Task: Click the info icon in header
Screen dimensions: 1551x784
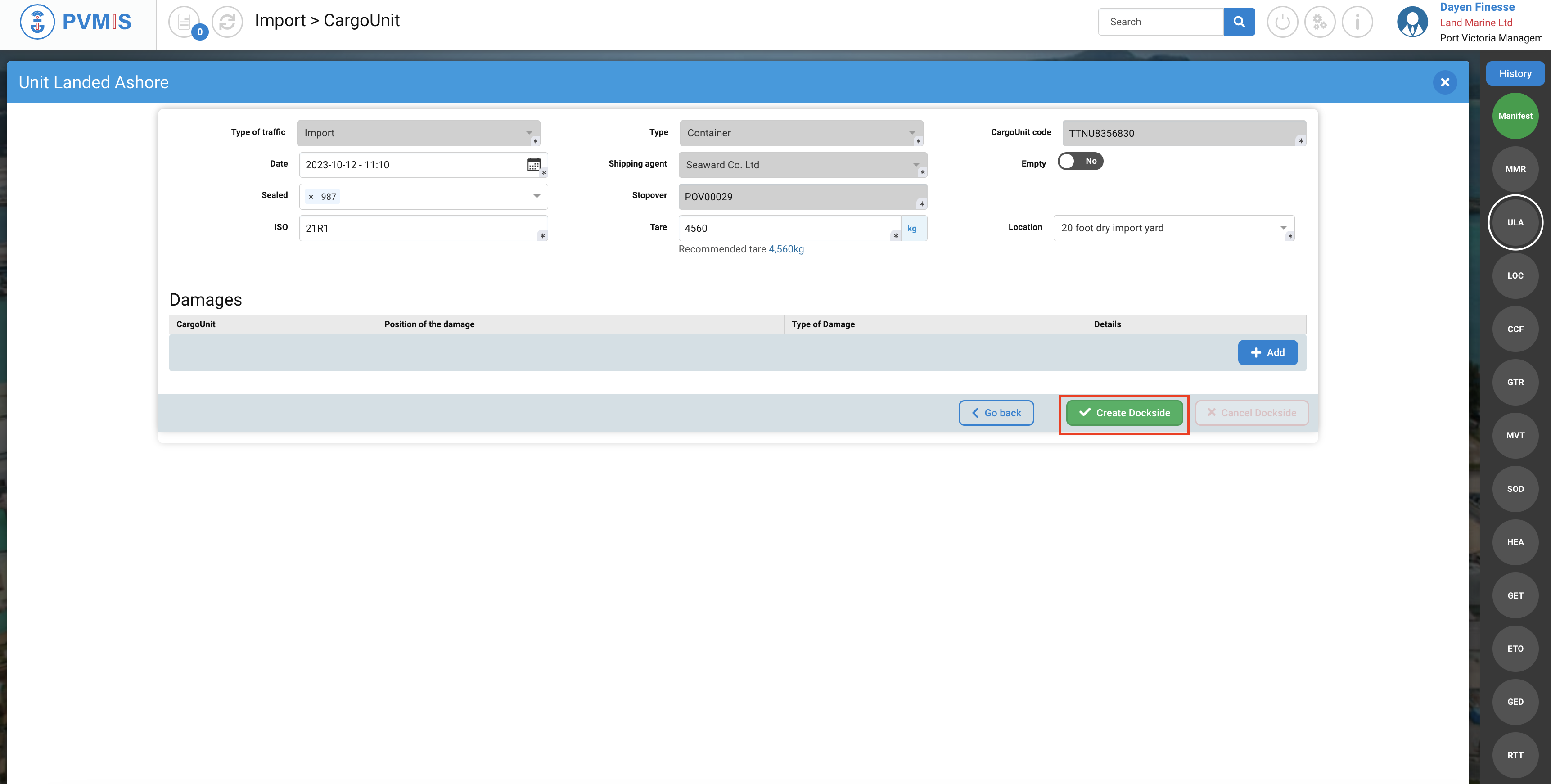Action: pos(1357,22)
